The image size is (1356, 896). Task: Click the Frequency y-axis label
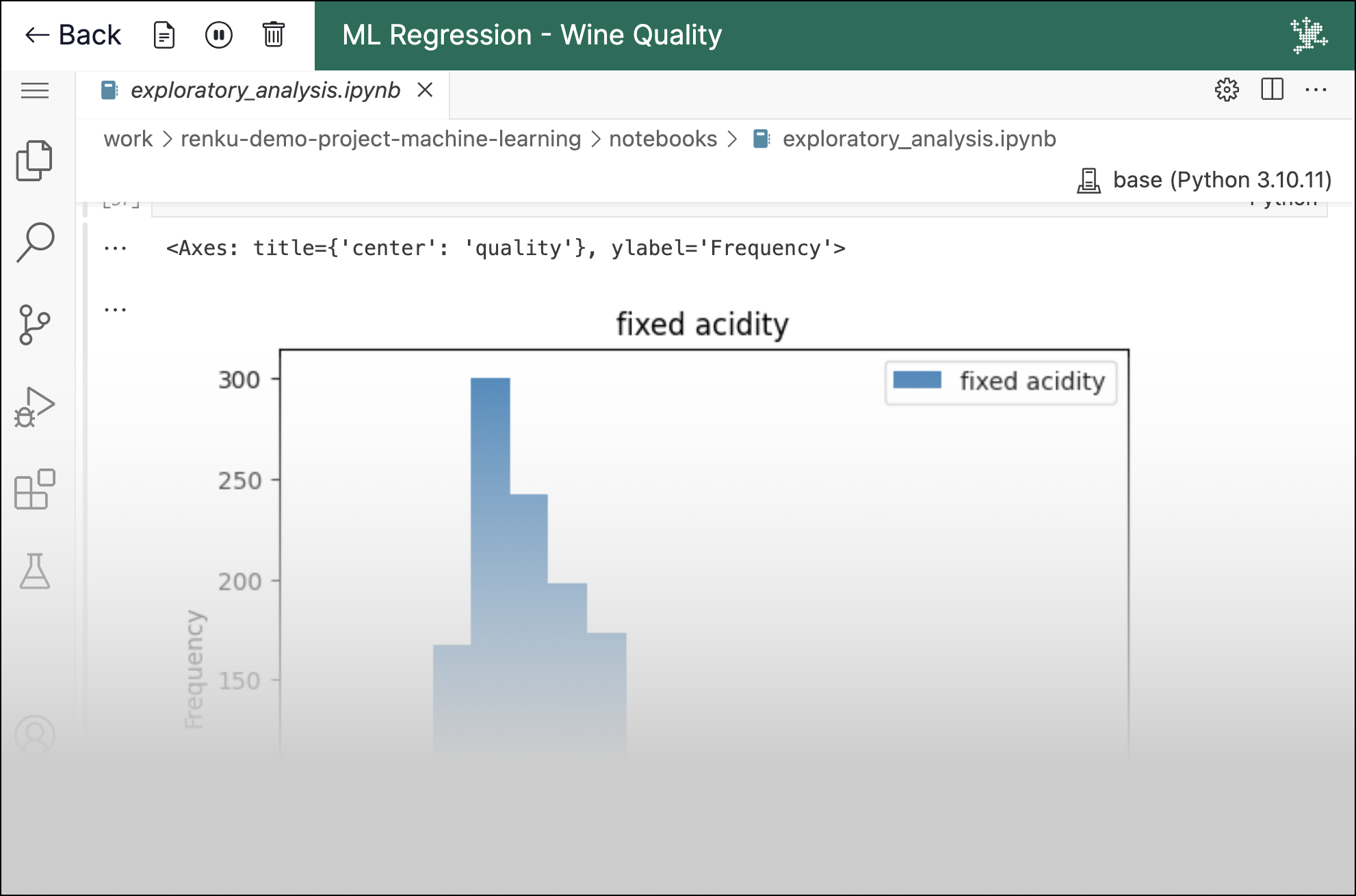tap(194, 670)
